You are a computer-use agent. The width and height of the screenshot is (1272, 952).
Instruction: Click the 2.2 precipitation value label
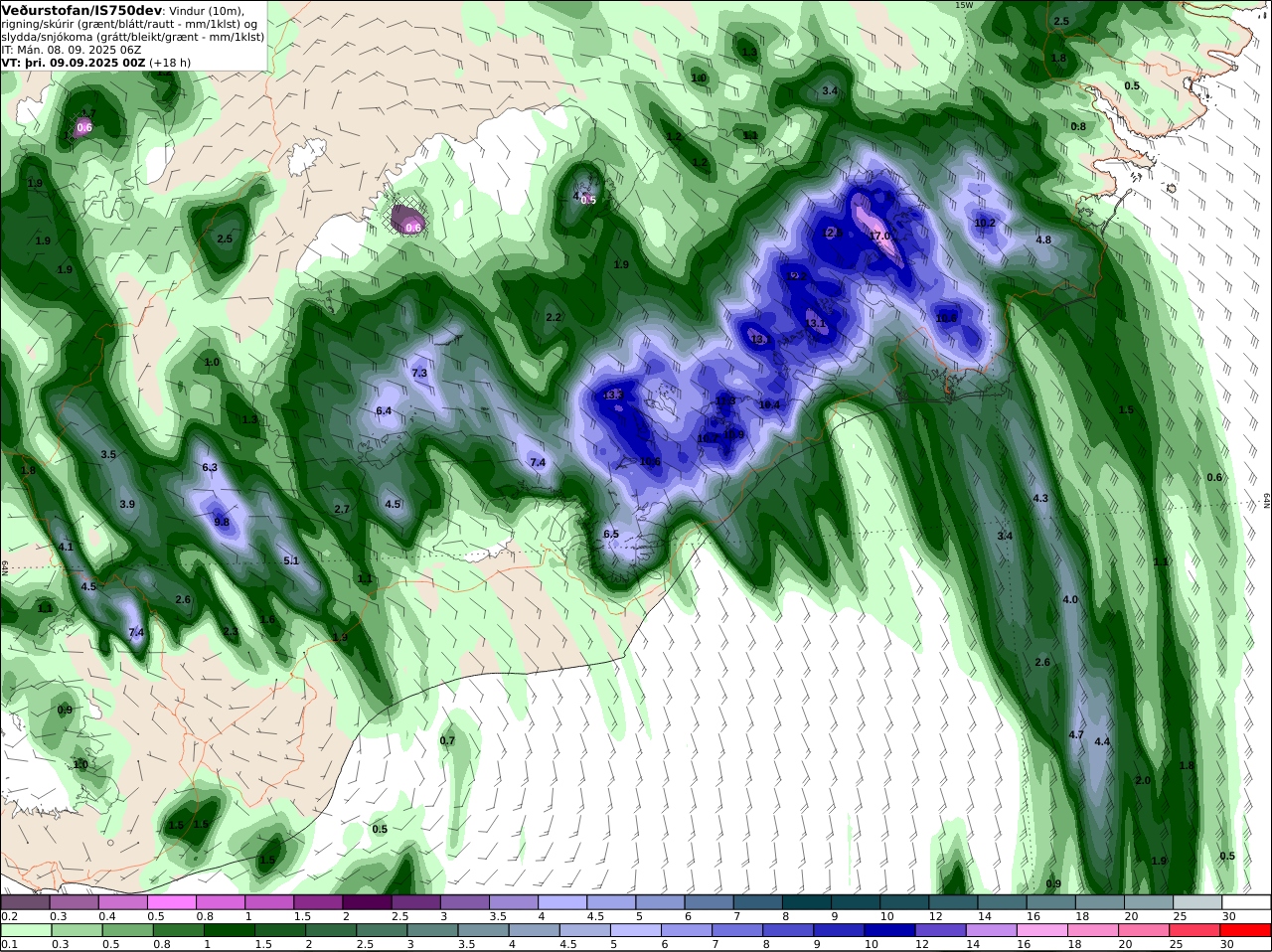tap(554, 317)
